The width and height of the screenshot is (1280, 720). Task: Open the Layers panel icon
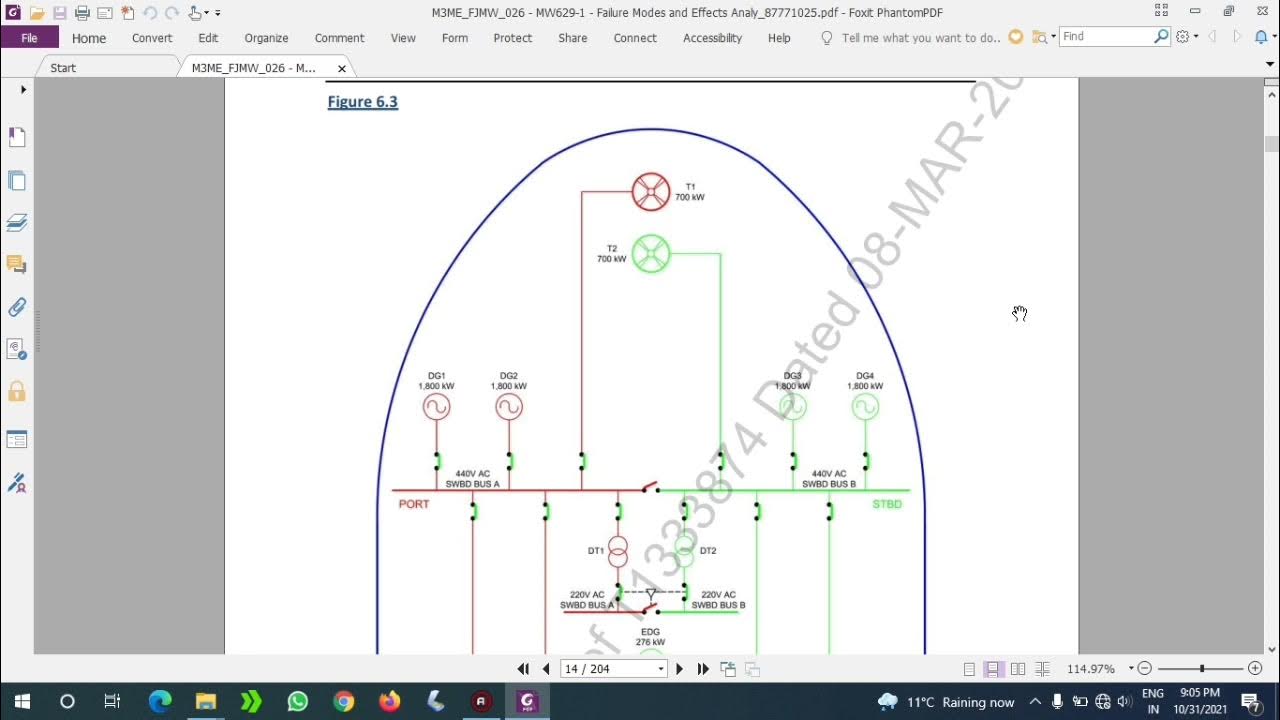[17, 223]
